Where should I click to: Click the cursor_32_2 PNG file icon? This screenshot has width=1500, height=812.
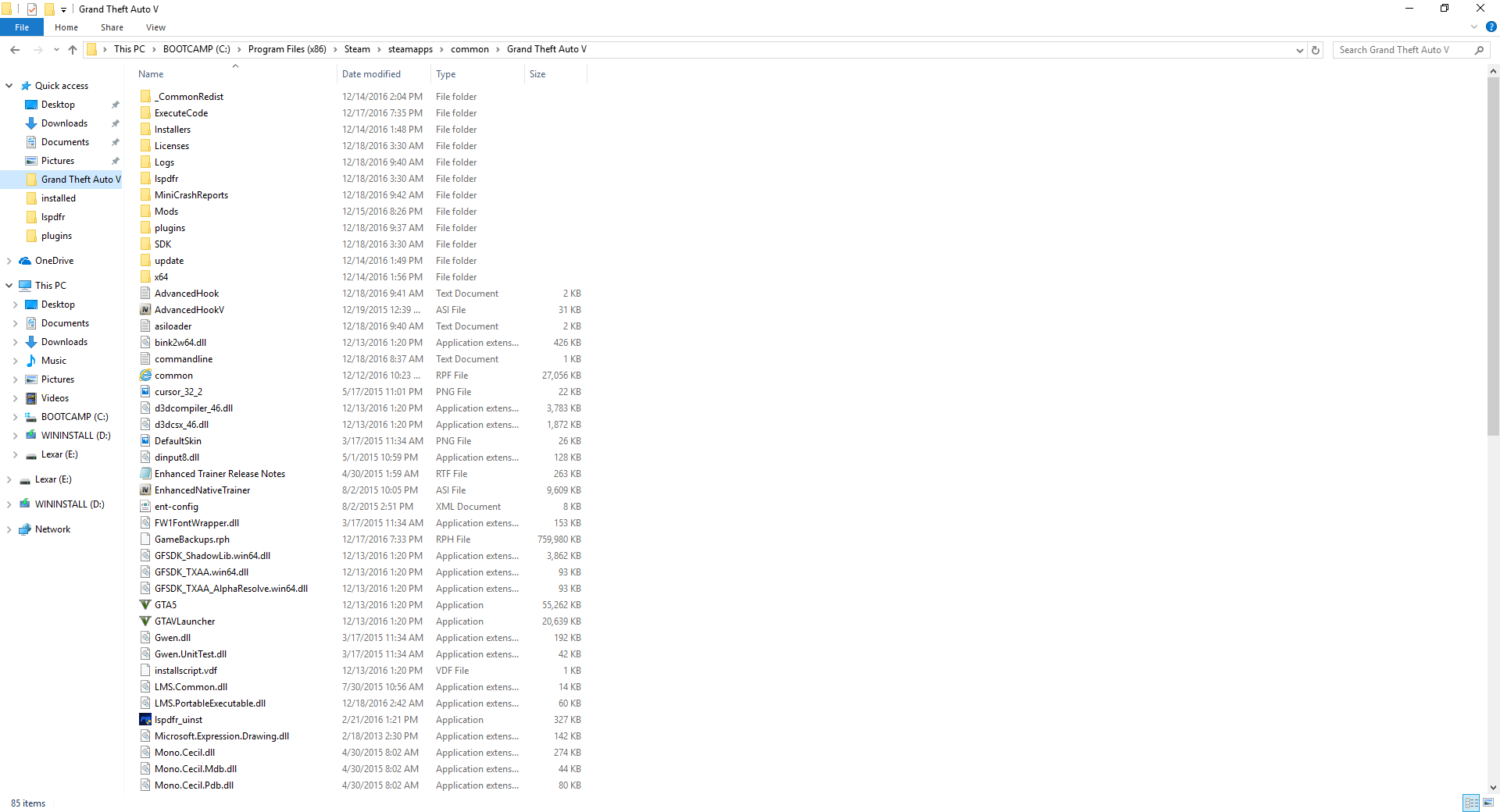[145, 392]
